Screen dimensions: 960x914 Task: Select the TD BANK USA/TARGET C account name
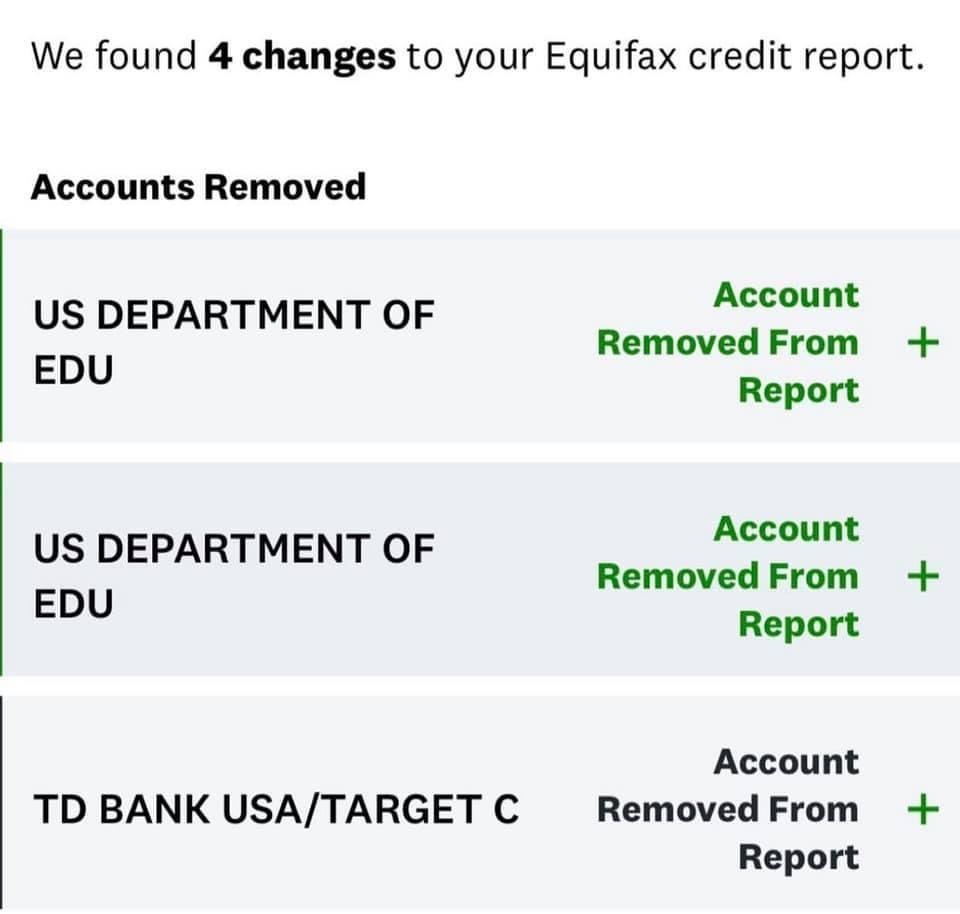pyautogui.click(x=276, y=809)
